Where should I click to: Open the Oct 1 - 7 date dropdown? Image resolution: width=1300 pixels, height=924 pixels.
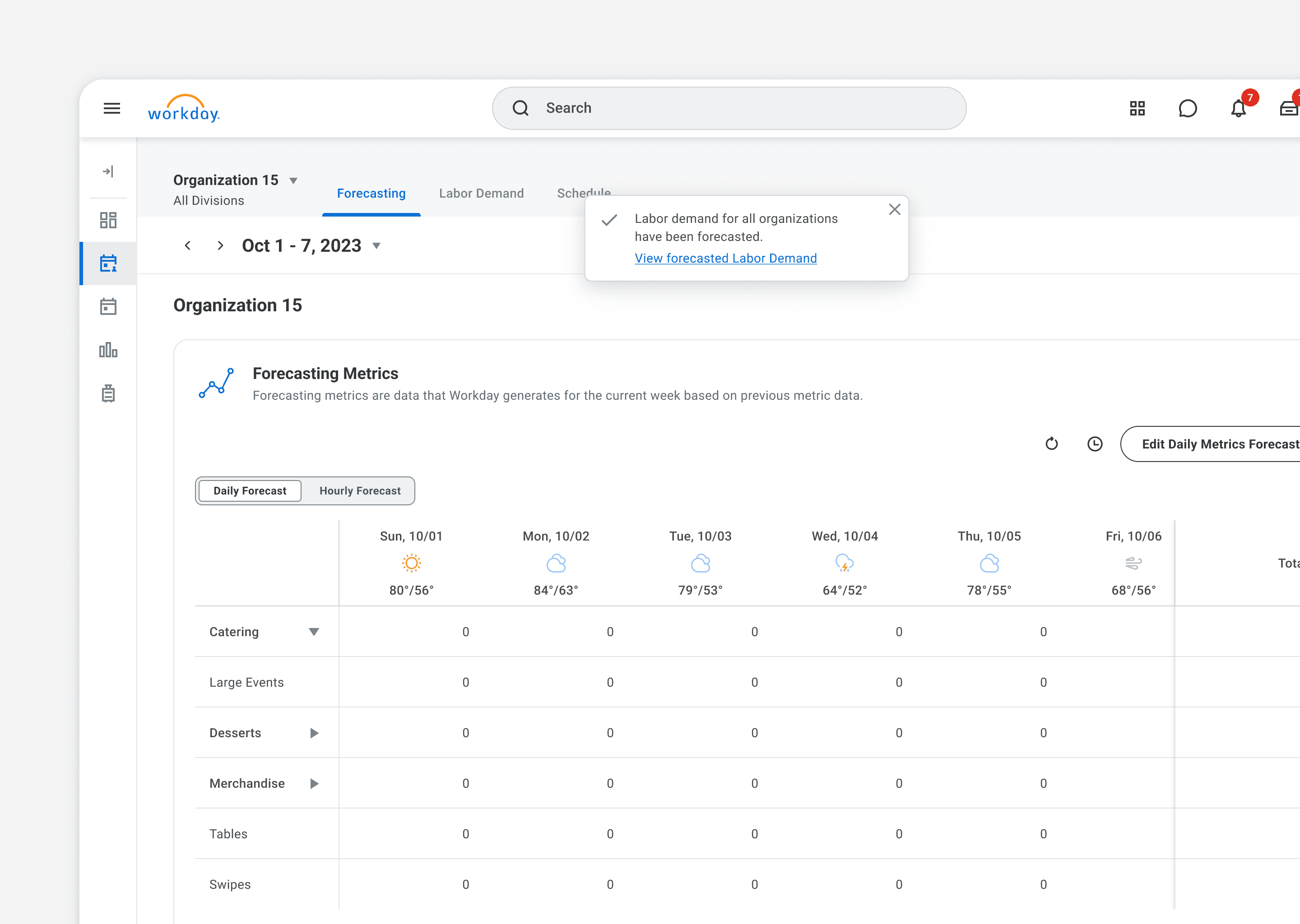point(376,246)
